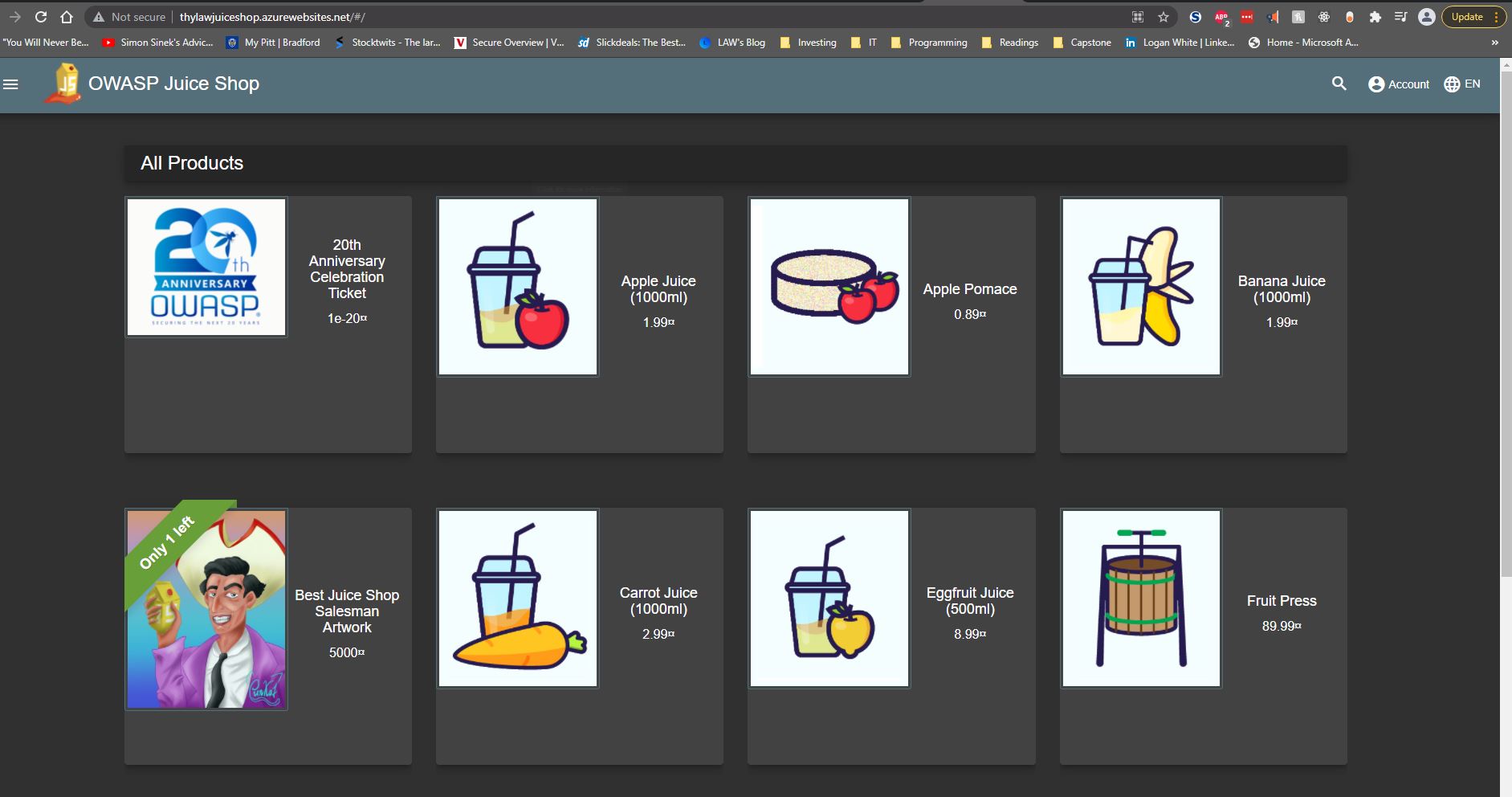This screenshot has width=1512, height=797.
Task: Click 'Fruit Press' product name
Action: tap(1282, 601)
